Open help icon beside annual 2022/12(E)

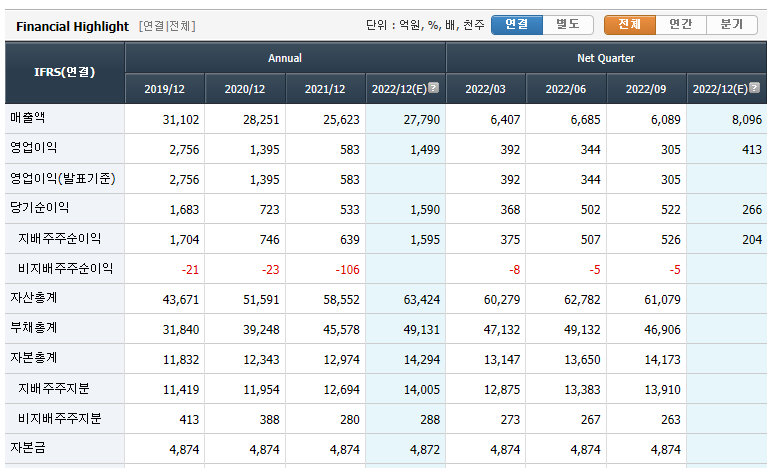pyautogui.click(x=433, y=88)
